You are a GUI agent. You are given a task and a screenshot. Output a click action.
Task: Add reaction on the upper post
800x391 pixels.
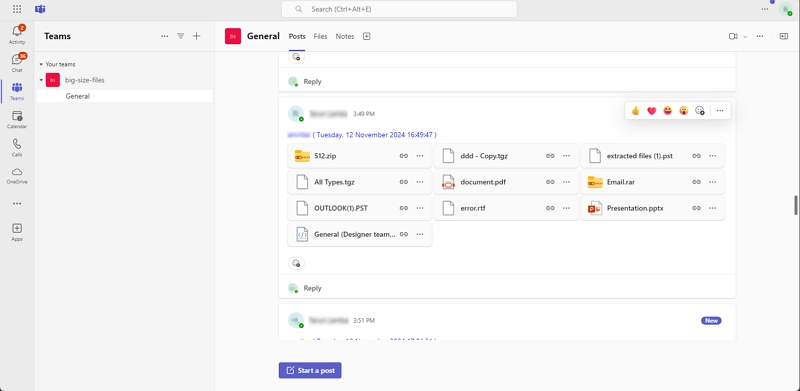pos(296,57)
